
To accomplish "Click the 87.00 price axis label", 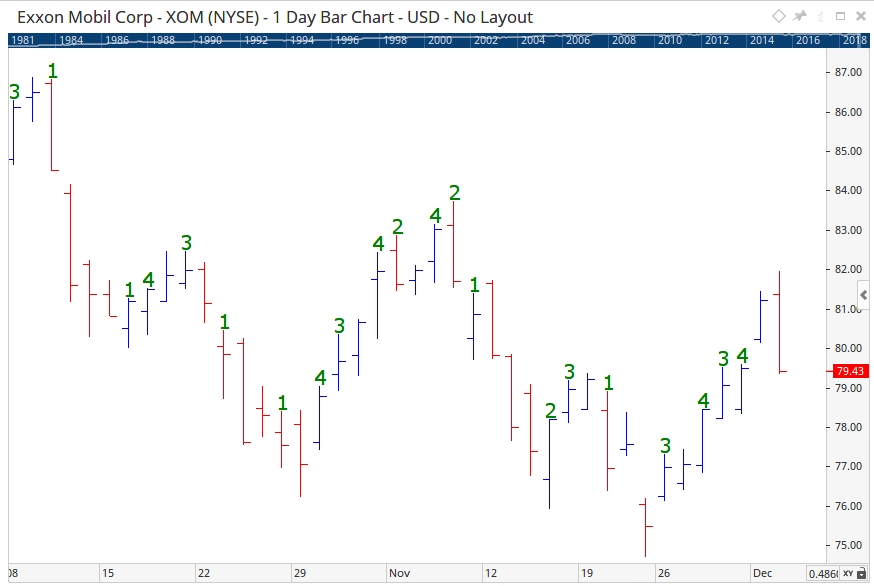I will (848, 72).
